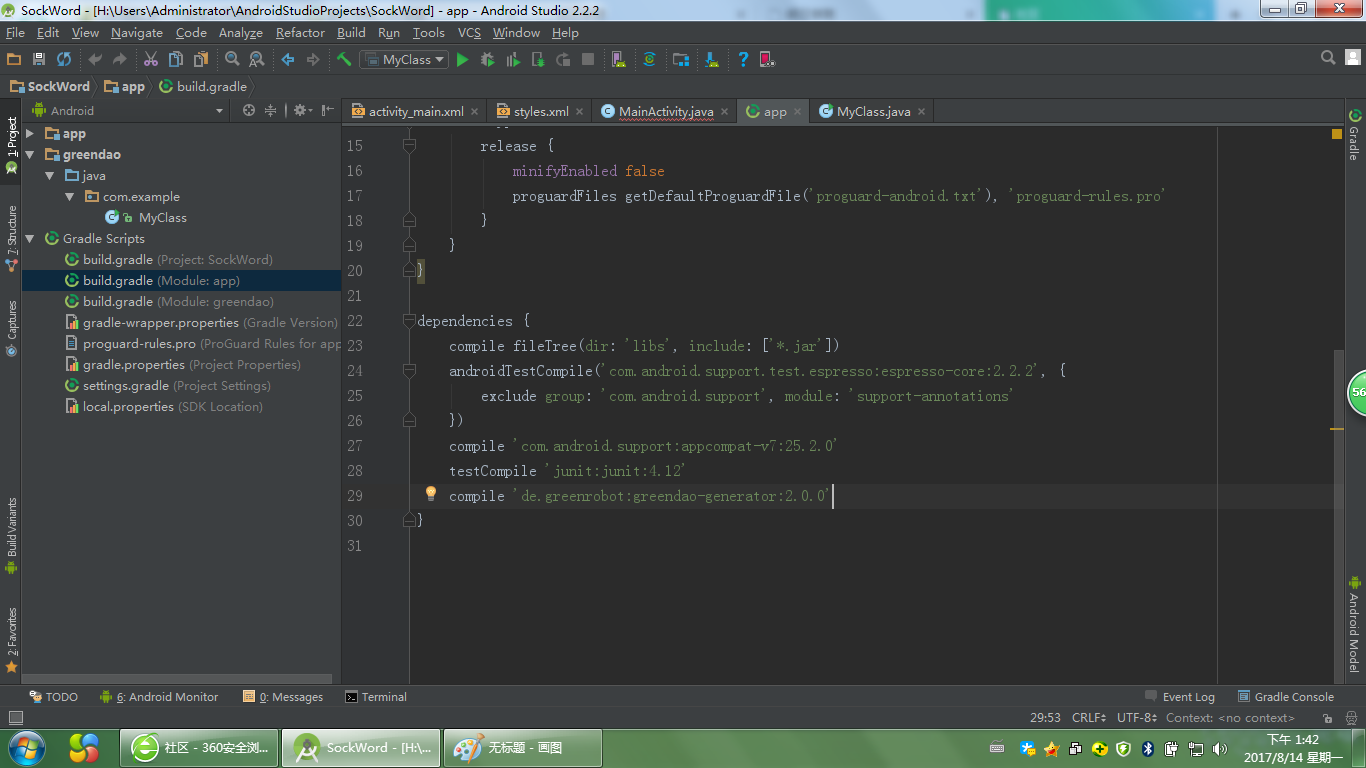Viewport: 1366px width, 768px height.
Task: Open the Gradle side panel tab
Action: [x=1354, y=135]
